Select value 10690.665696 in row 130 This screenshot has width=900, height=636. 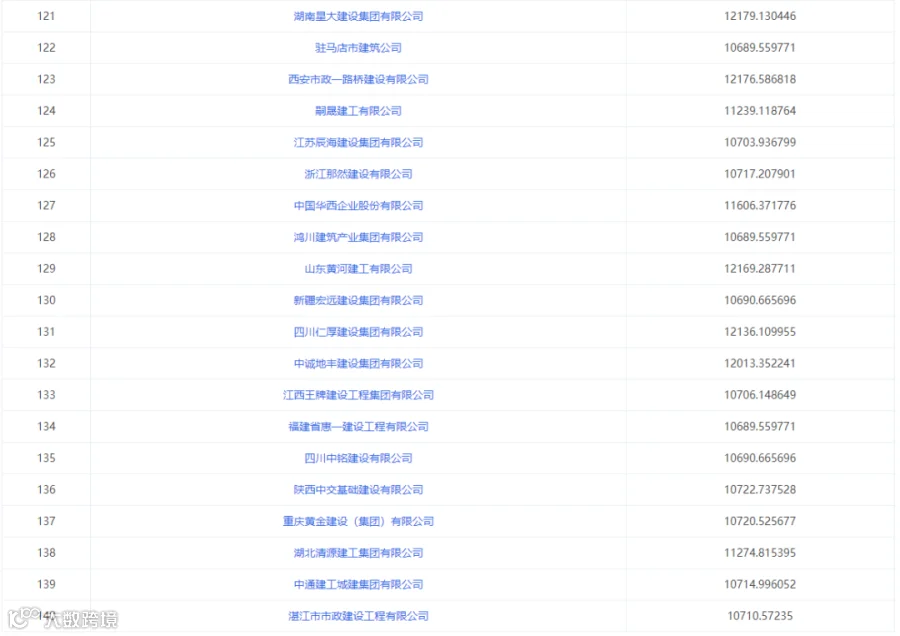click(x=760, y=300)
